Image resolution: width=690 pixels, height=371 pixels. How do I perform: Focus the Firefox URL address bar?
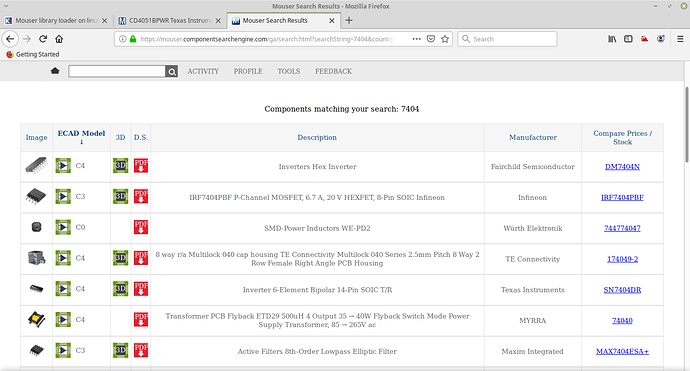click(267, 39)
